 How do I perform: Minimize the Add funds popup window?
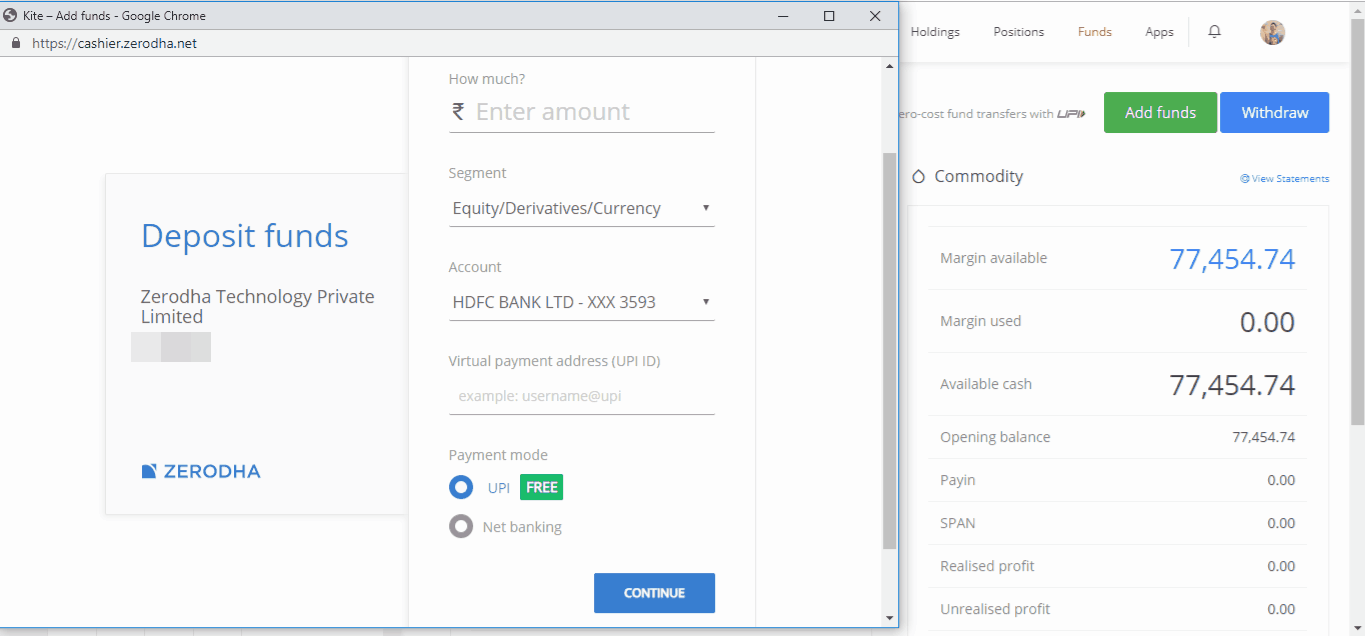point(783,15)
